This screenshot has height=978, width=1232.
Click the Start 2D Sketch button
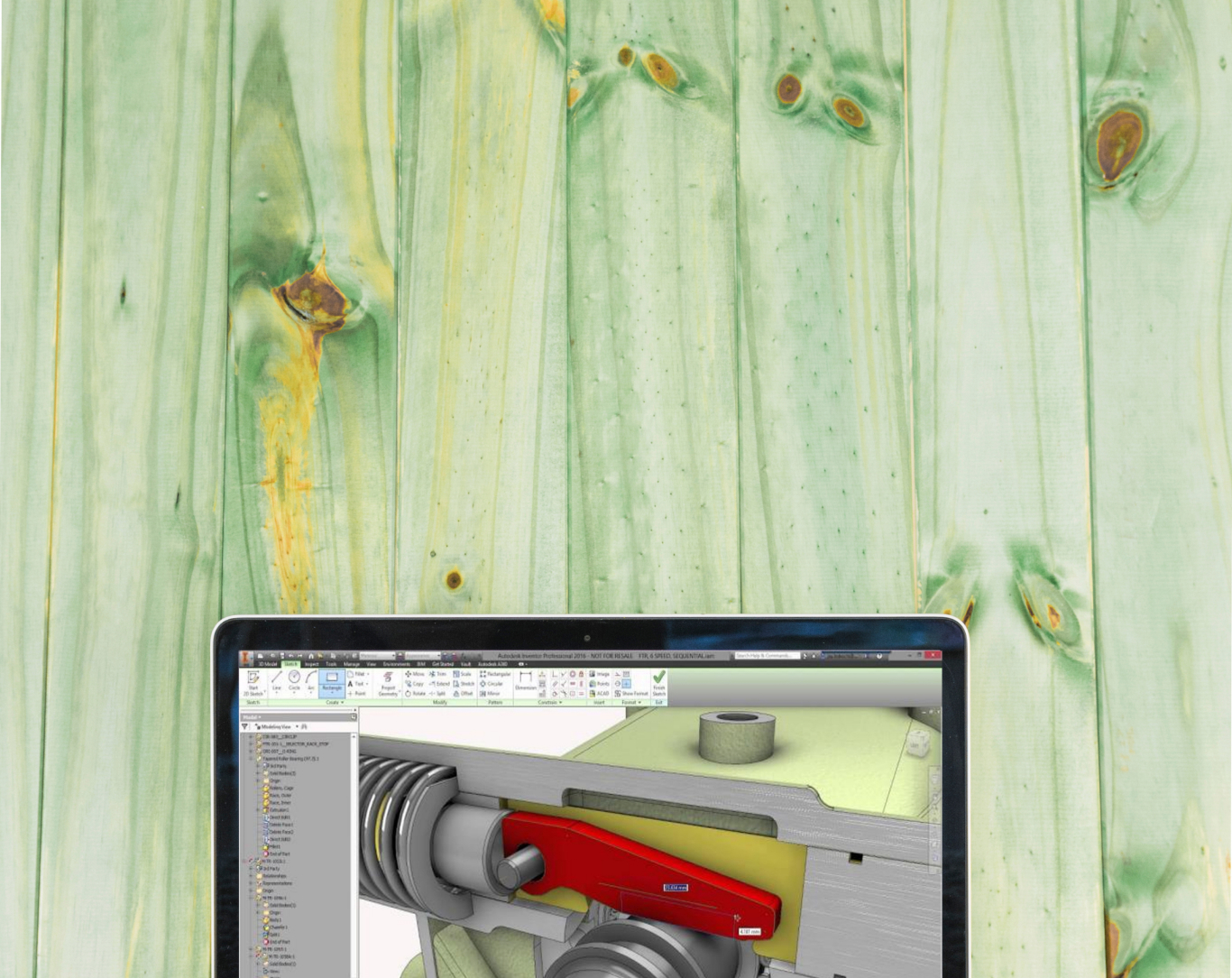coord(253,680)
